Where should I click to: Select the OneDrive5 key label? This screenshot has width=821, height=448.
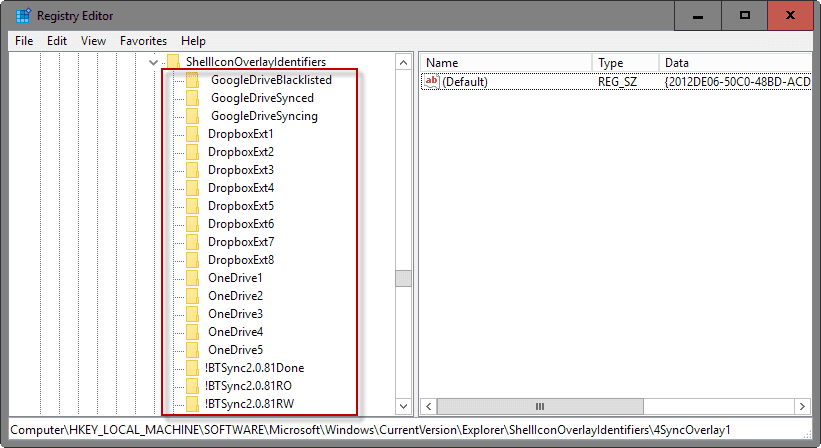[x=236, y=350]
